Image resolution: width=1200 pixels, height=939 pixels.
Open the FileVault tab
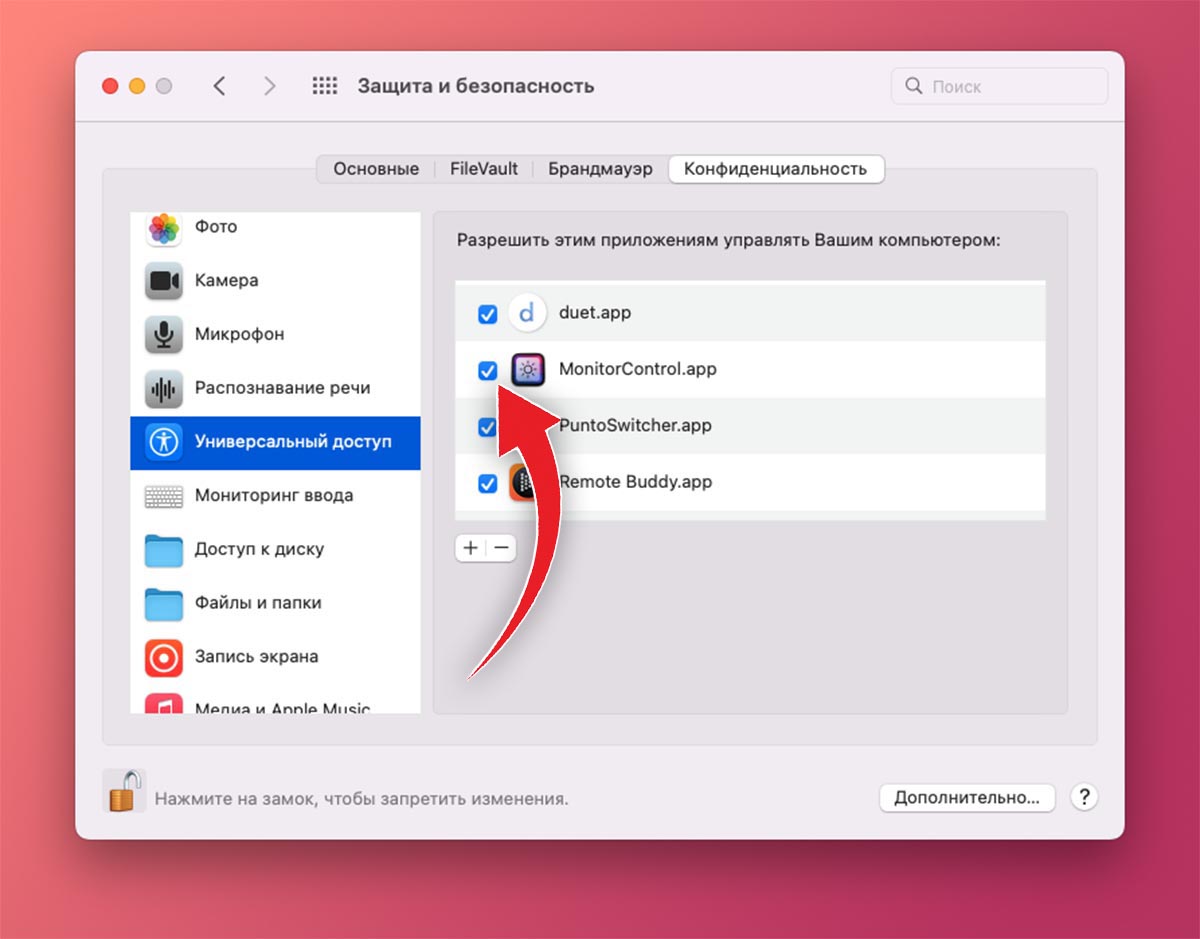pos(484,169)
